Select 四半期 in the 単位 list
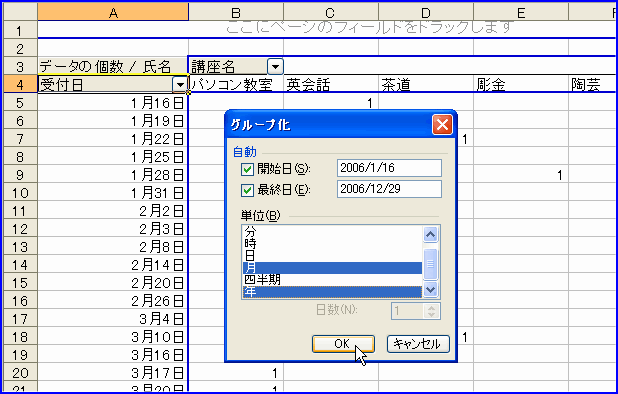Viewport: 618px width, 394px height. click(x=332, y=280)
